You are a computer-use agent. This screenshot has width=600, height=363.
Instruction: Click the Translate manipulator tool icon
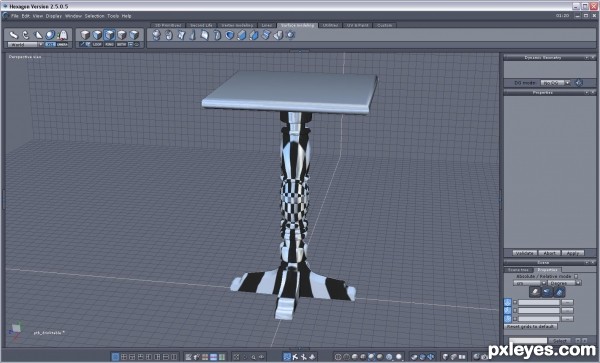[x=14, y=35]
